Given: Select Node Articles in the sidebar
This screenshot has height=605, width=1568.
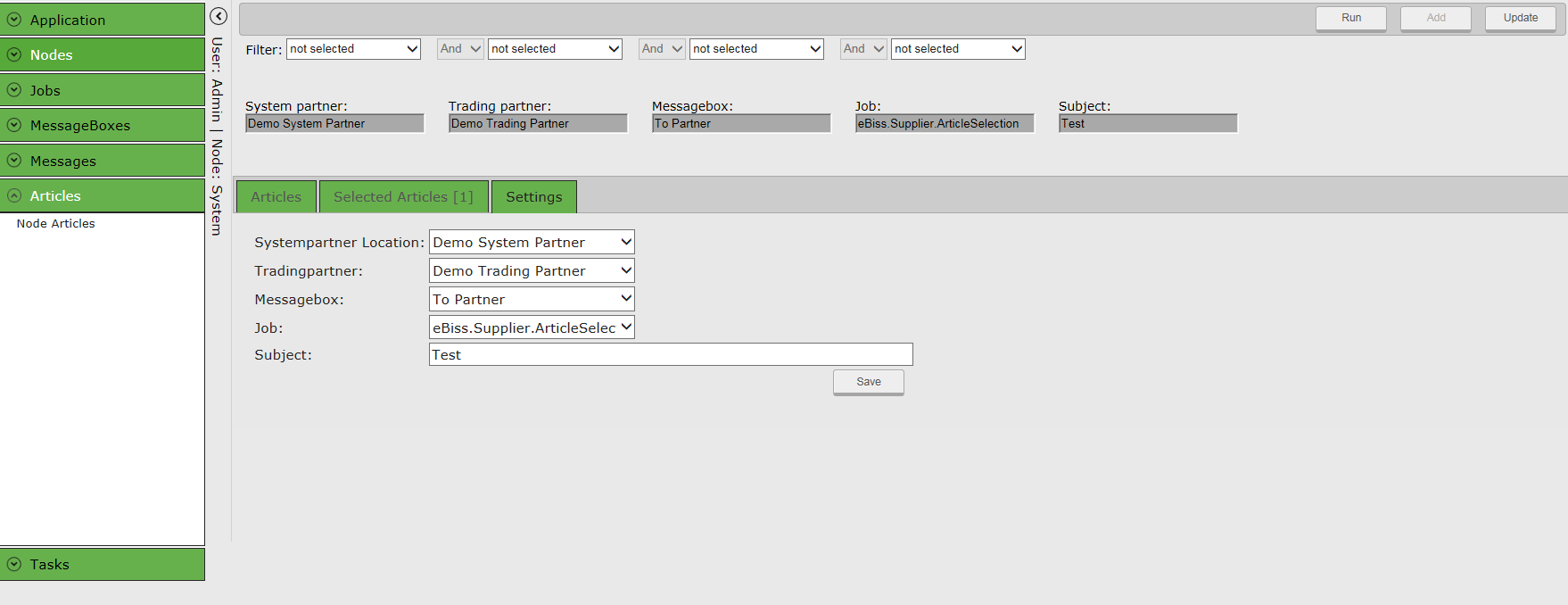Looking at the screenshot, I should [x=55, y=224].
